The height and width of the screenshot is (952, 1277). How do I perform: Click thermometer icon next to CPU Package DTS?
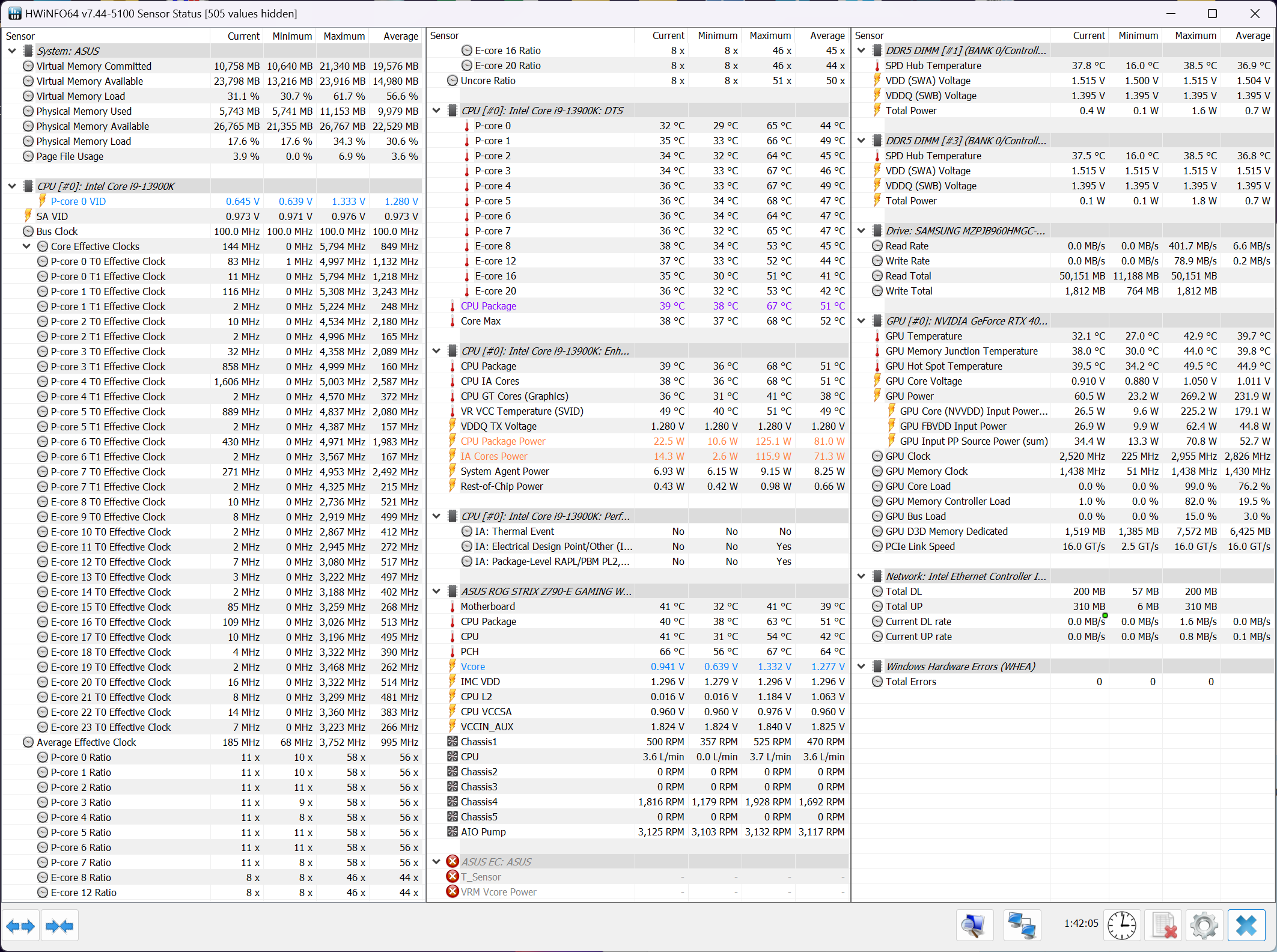click(453, 306)
